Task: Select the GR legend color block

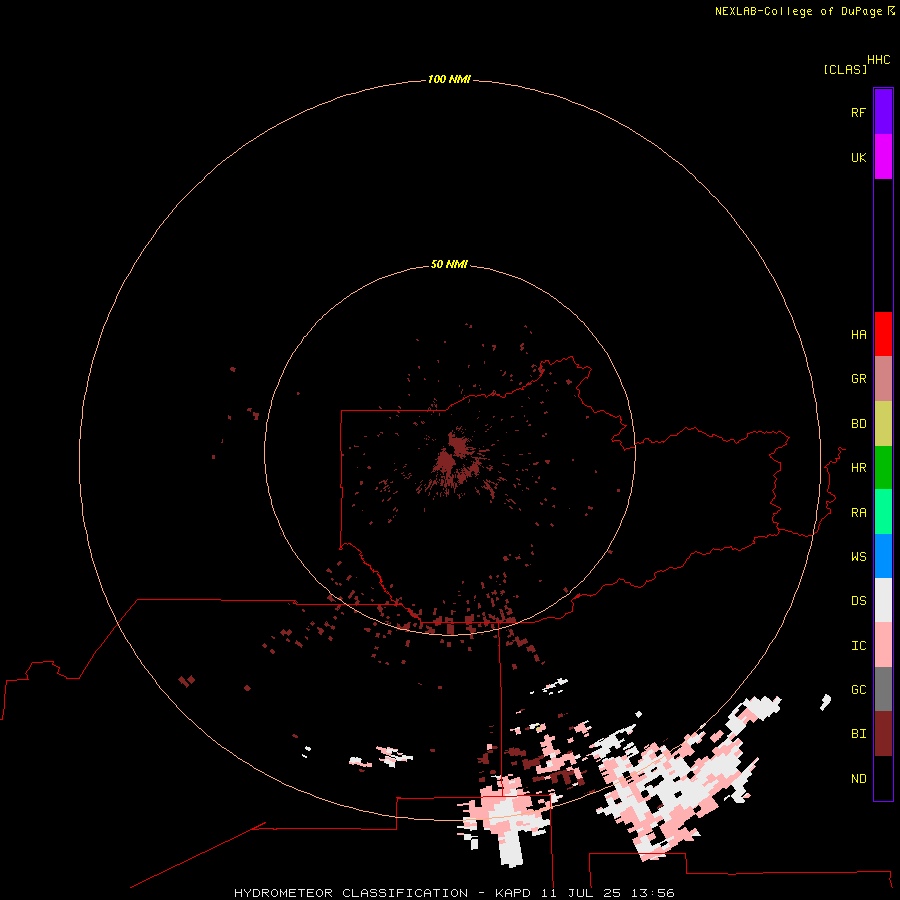Action: [883, 379]
